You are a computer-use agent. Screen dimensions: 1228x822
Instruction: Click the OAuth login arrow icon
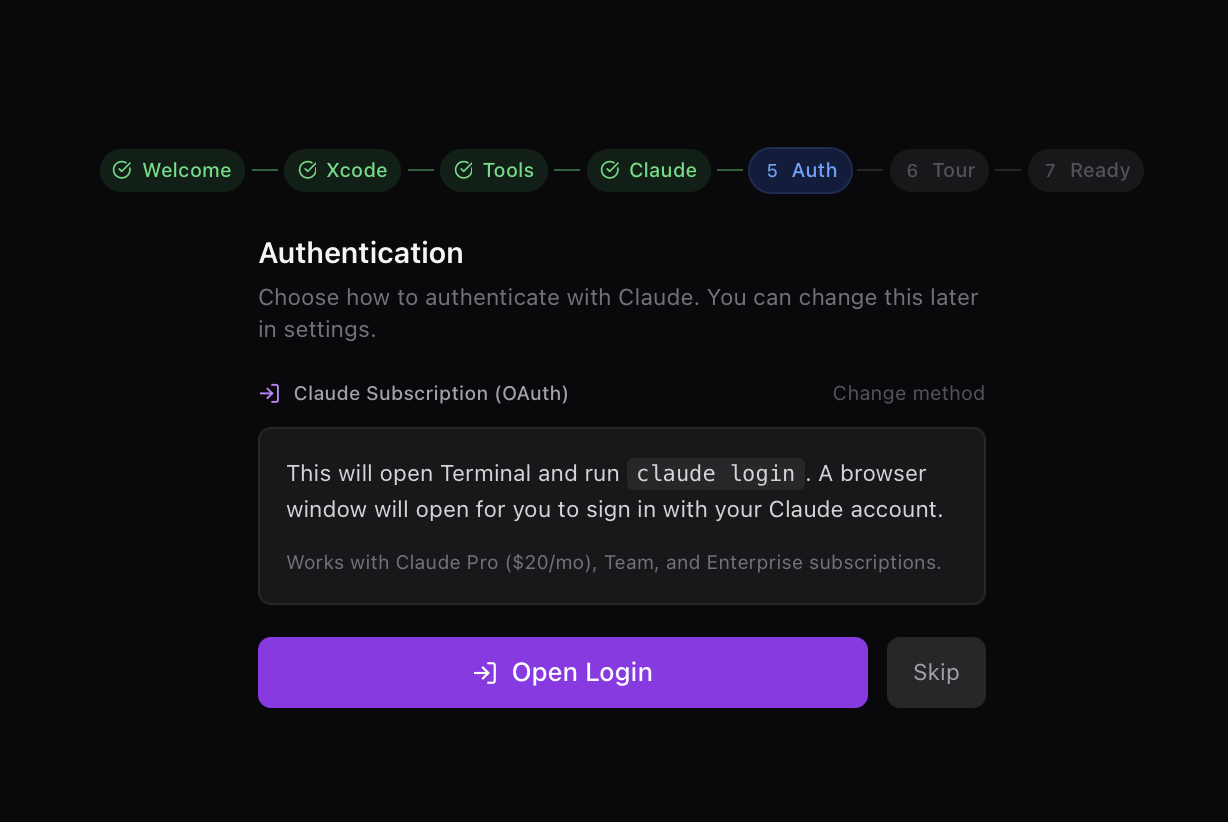click(x=268, y=393)
